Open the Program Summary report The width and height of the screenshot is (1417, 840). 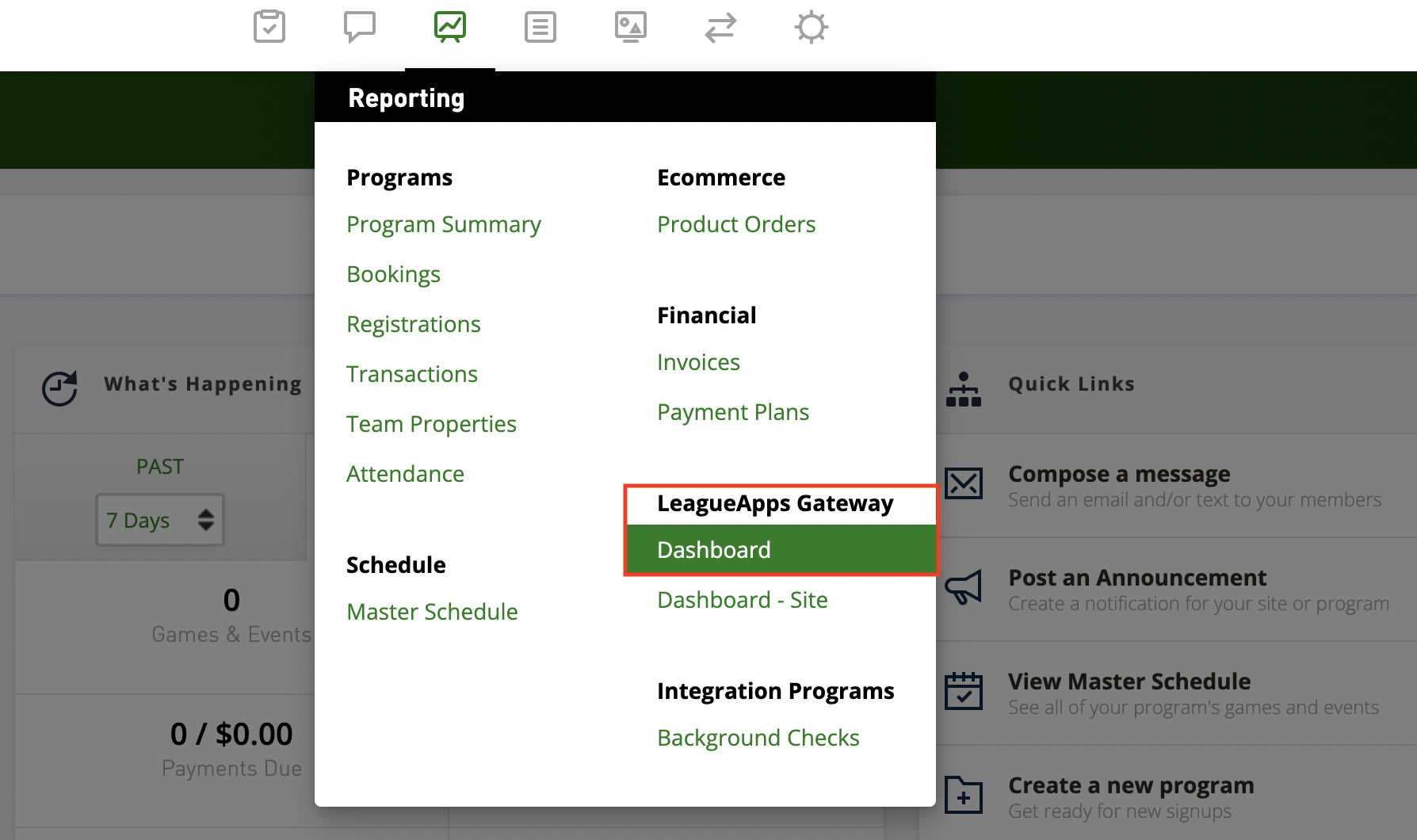[x=443, y=224]
